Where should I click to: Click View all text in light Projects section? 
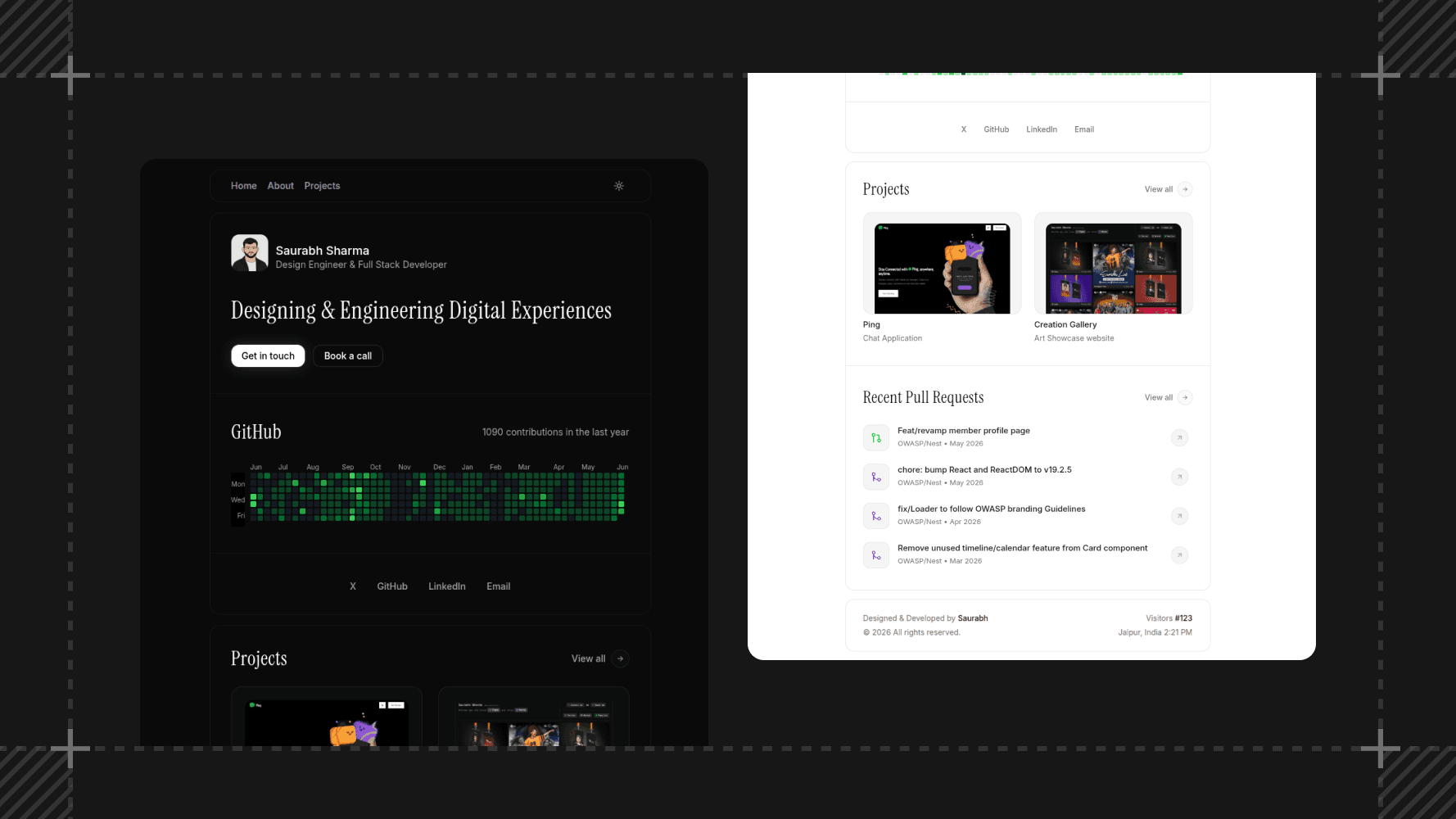click(1159, 189)
